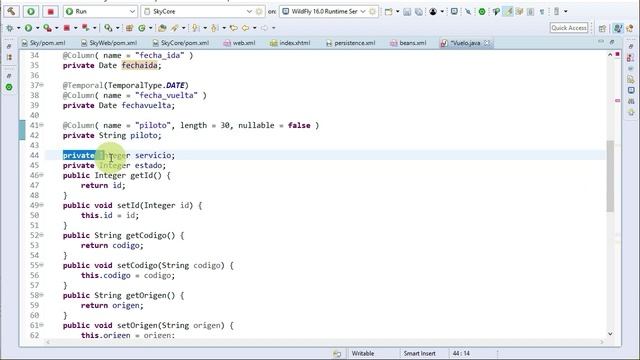Switch to the index.xhtml tab
640x360 pixels.
pyautogui.click(x=290, y=43)
